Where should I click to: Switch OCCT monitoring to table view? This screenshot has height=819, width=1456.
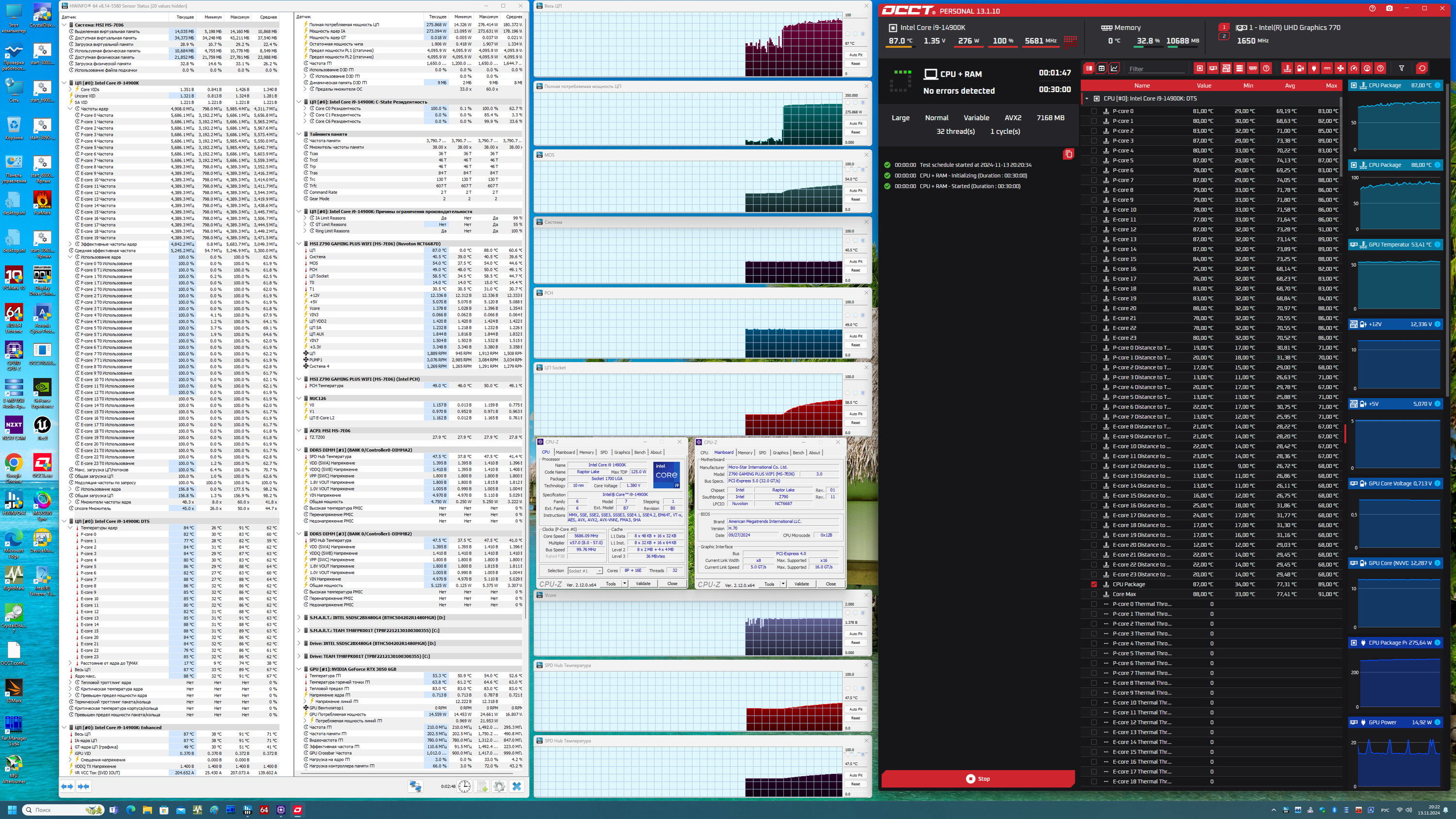tap(1101, 68)
